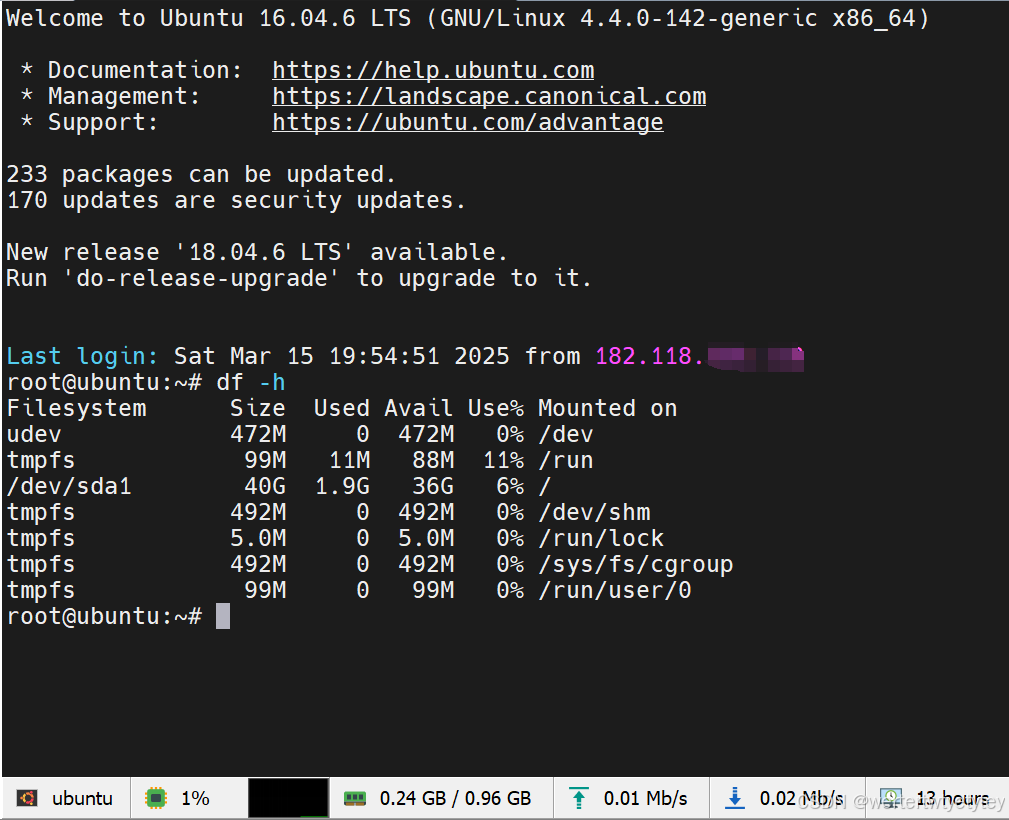Open the https://landscape.canonical.com management link
This screenshot has height=820, width=1009.
tap(489, 96)
